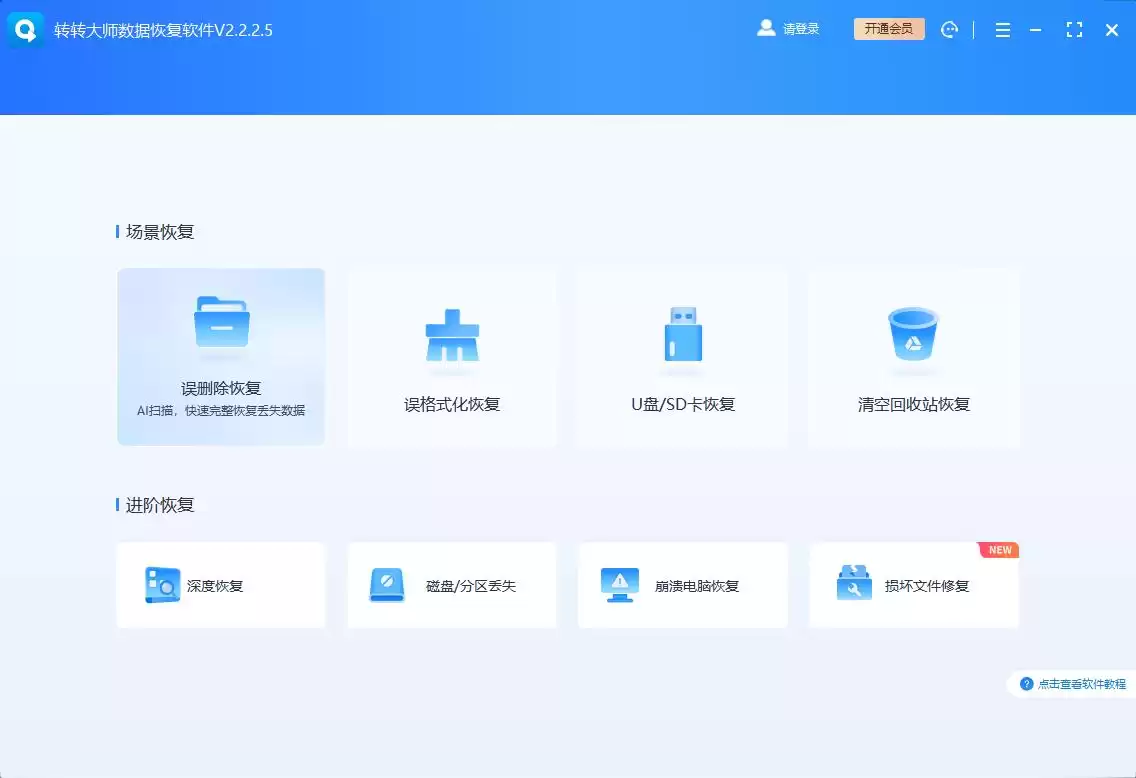Click the NEW badge on 损坏文件修复

click(x=998, y=550)
